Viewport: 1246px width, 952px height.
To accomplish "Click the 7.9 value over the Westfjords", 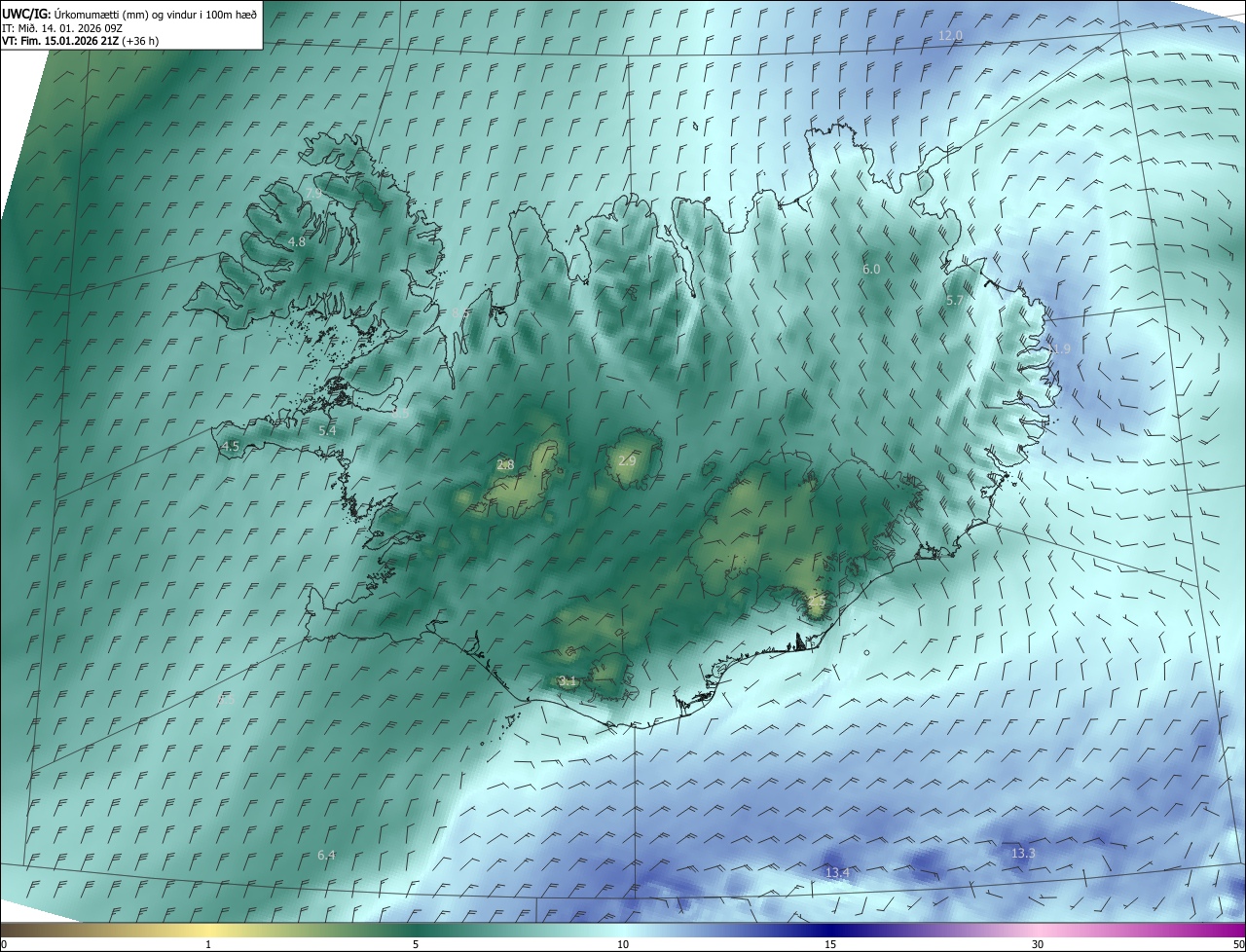I will coord(314,194).
